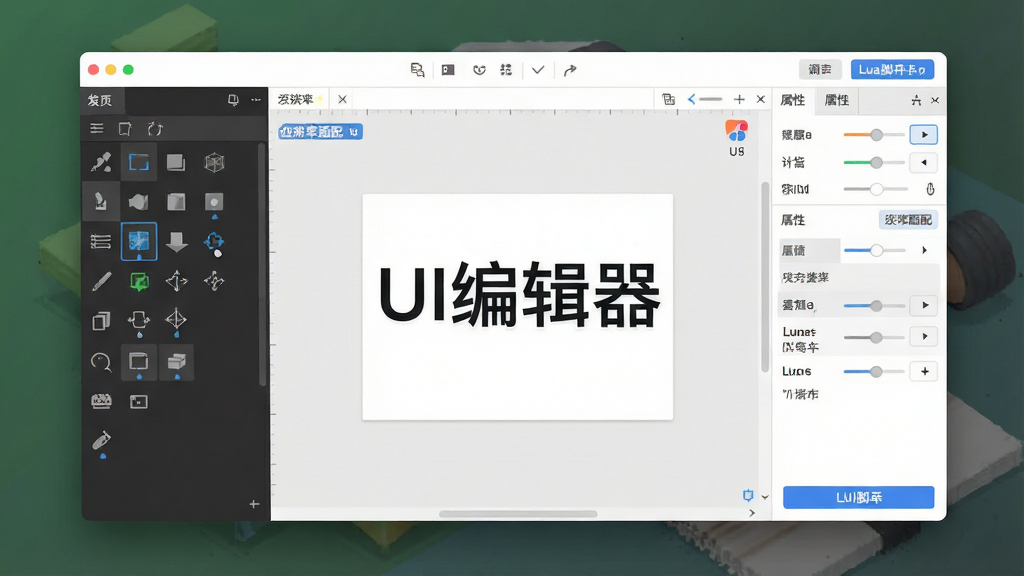Click the blue tag label at canvas top left
The width and height of the screenshot is (1024, 576).
tap(320, 131)
